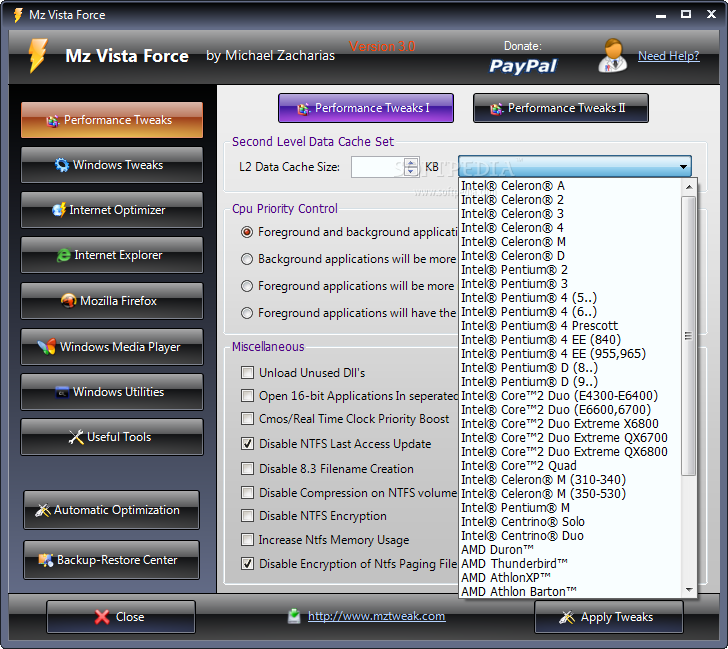Select Foreground and background applications radio

click(247, 232)
